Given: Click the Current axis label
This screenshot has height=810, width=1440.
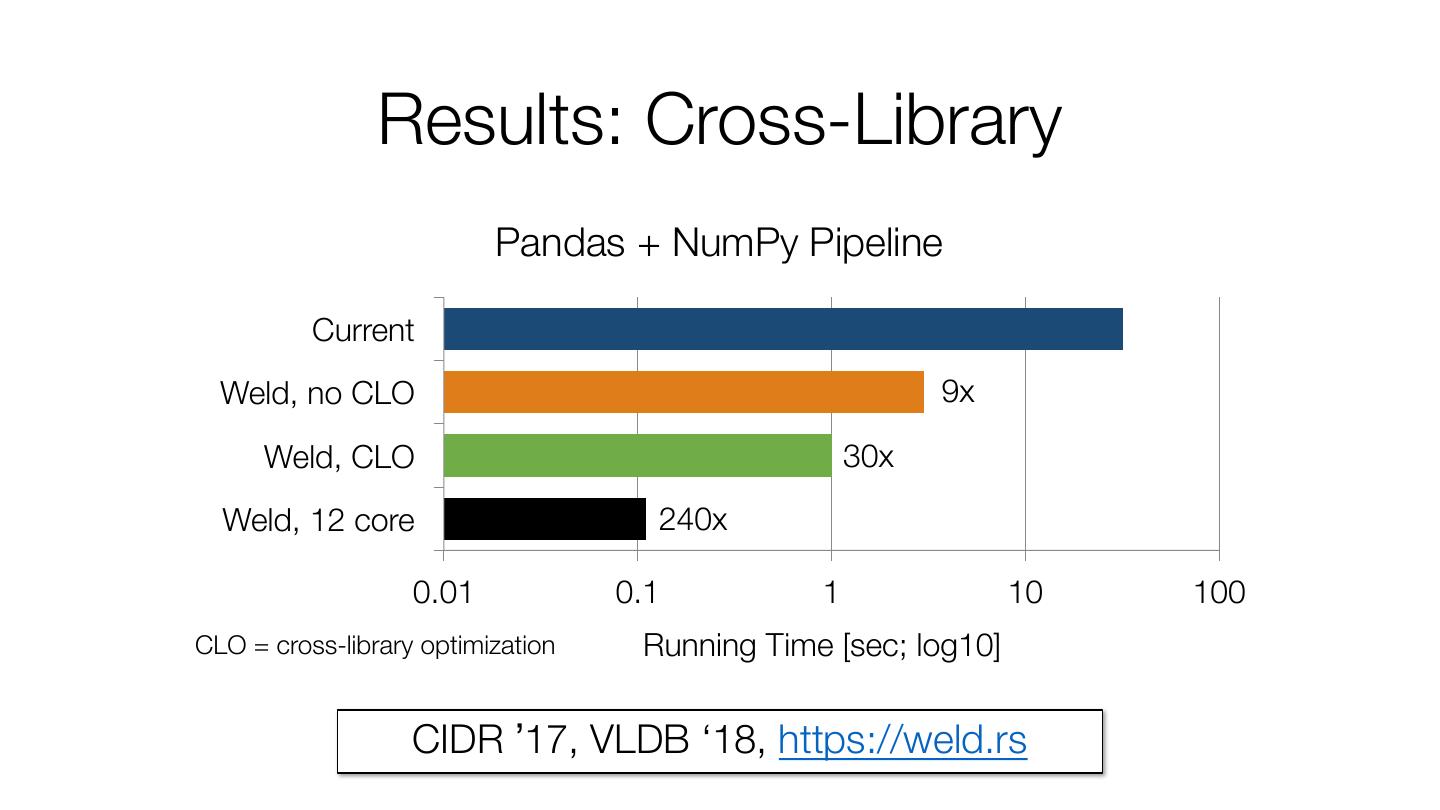Looking at the screenshot, I should [x=362, y=330].
